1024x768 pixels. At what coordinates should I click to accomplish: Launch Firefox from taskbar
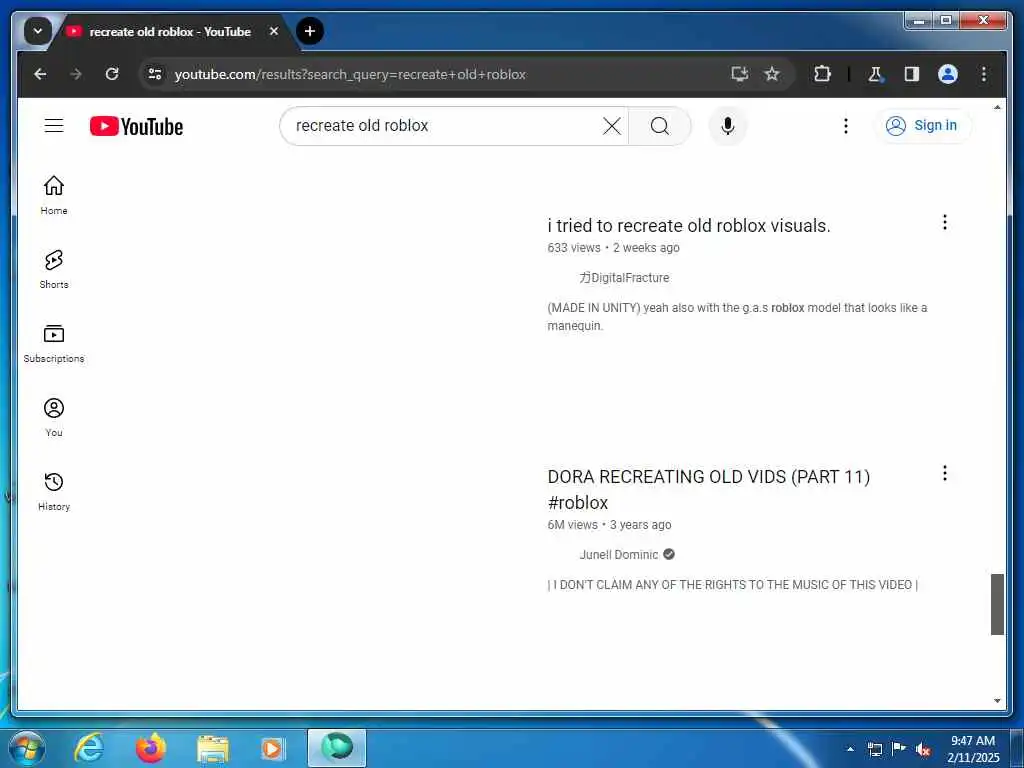point(151,748)
